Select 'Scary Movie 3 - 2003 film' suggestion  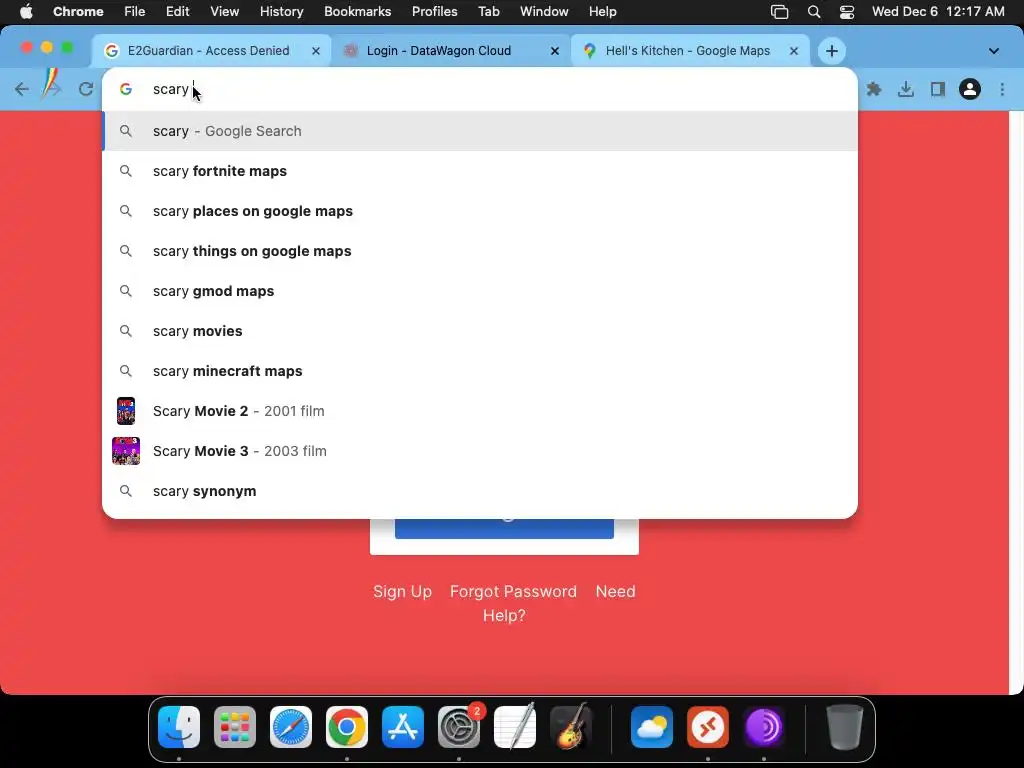pos(479,451)
